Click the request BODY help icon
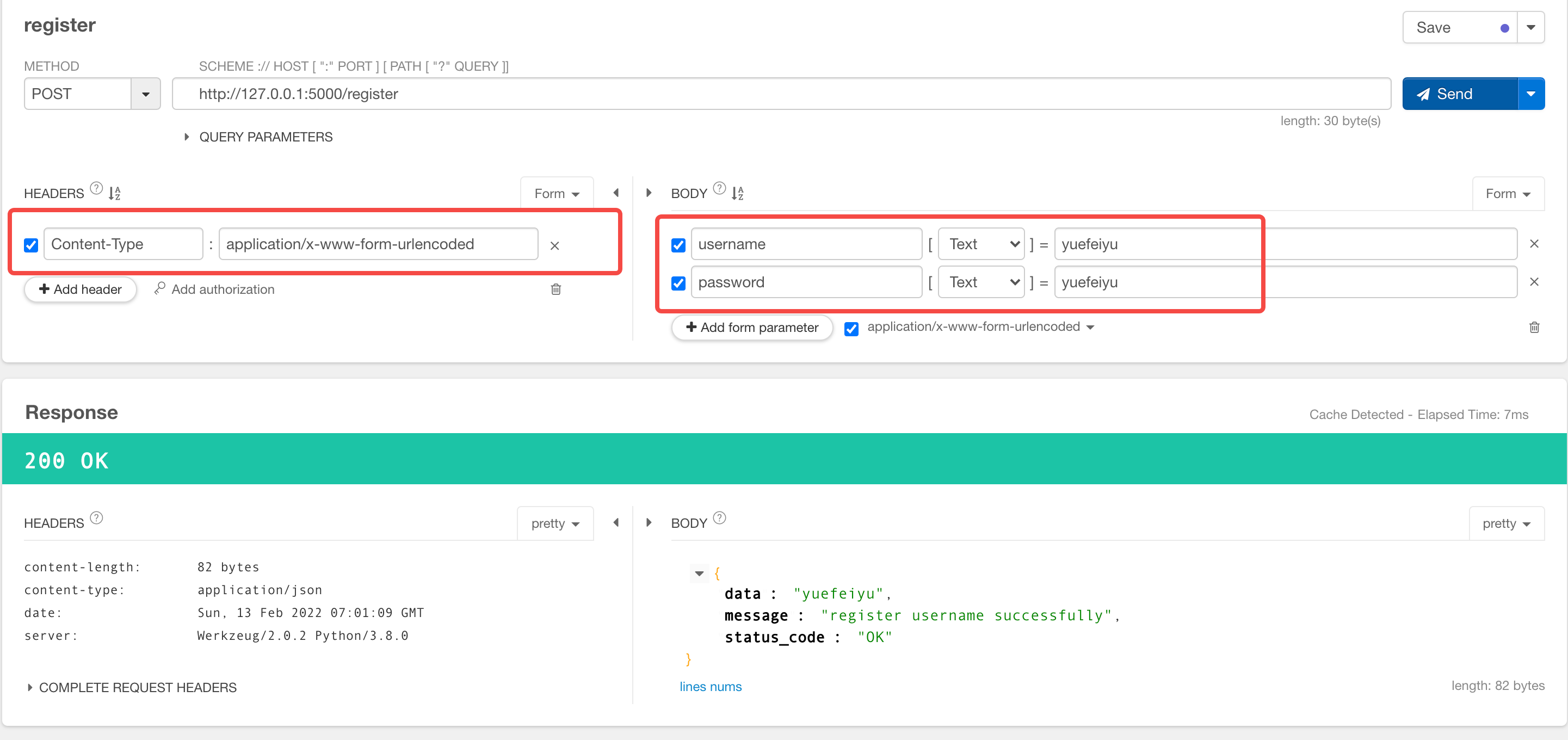Screen dimensions: 1568x740 719,188
